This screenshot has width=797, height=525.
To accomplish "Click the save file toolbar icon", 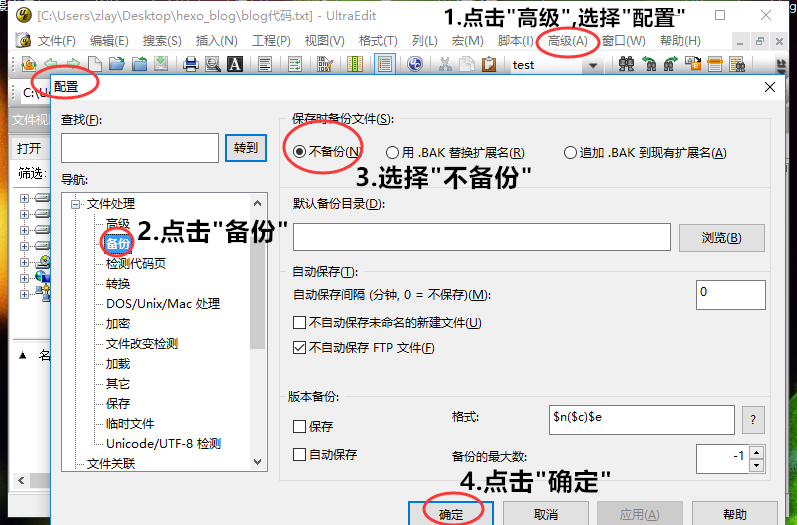I will point(161,64).
